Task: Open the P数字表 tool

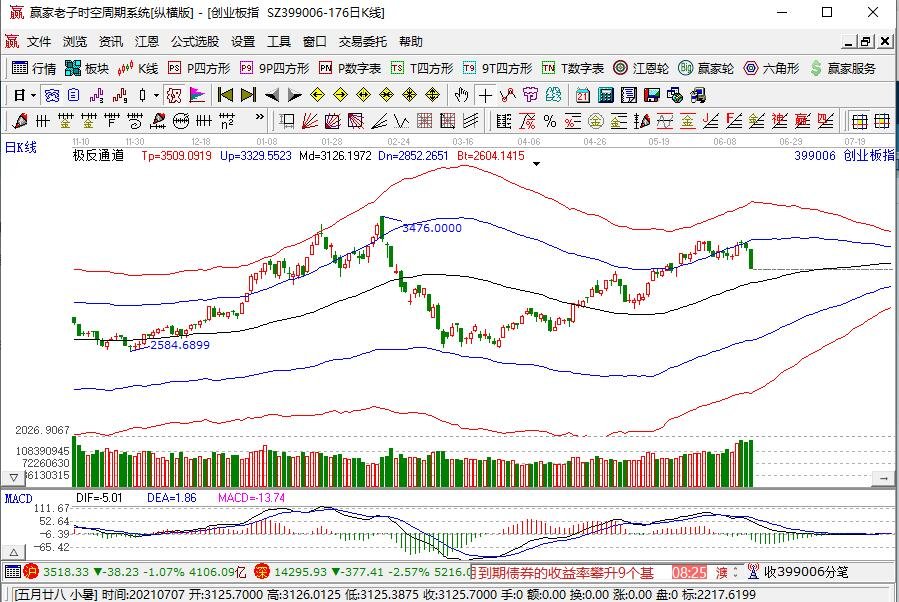Action: tap(350, 68)
